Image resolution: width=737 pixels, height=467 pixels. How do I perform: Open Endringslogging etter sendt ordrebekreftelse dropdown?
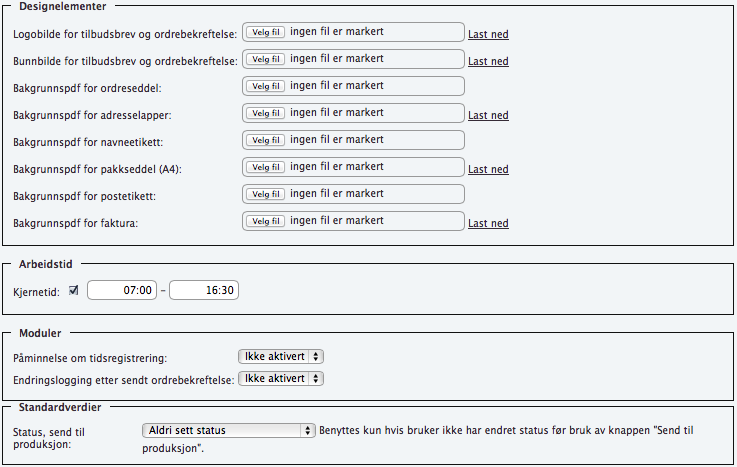pos(283,378)
